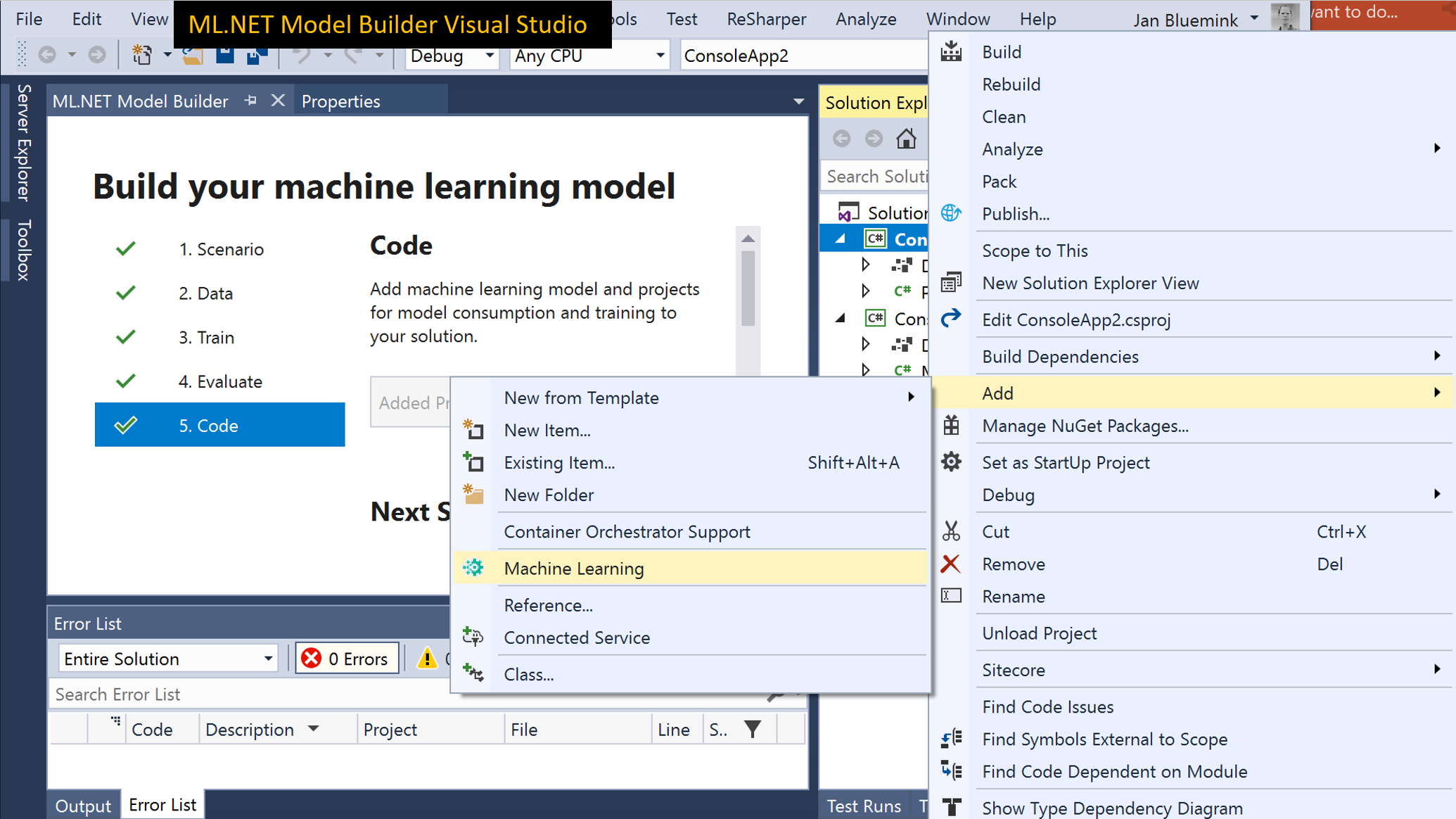Open the ReSharper menu
The height and width of the screenshot is (819, 1456).
tap(767, 19)
